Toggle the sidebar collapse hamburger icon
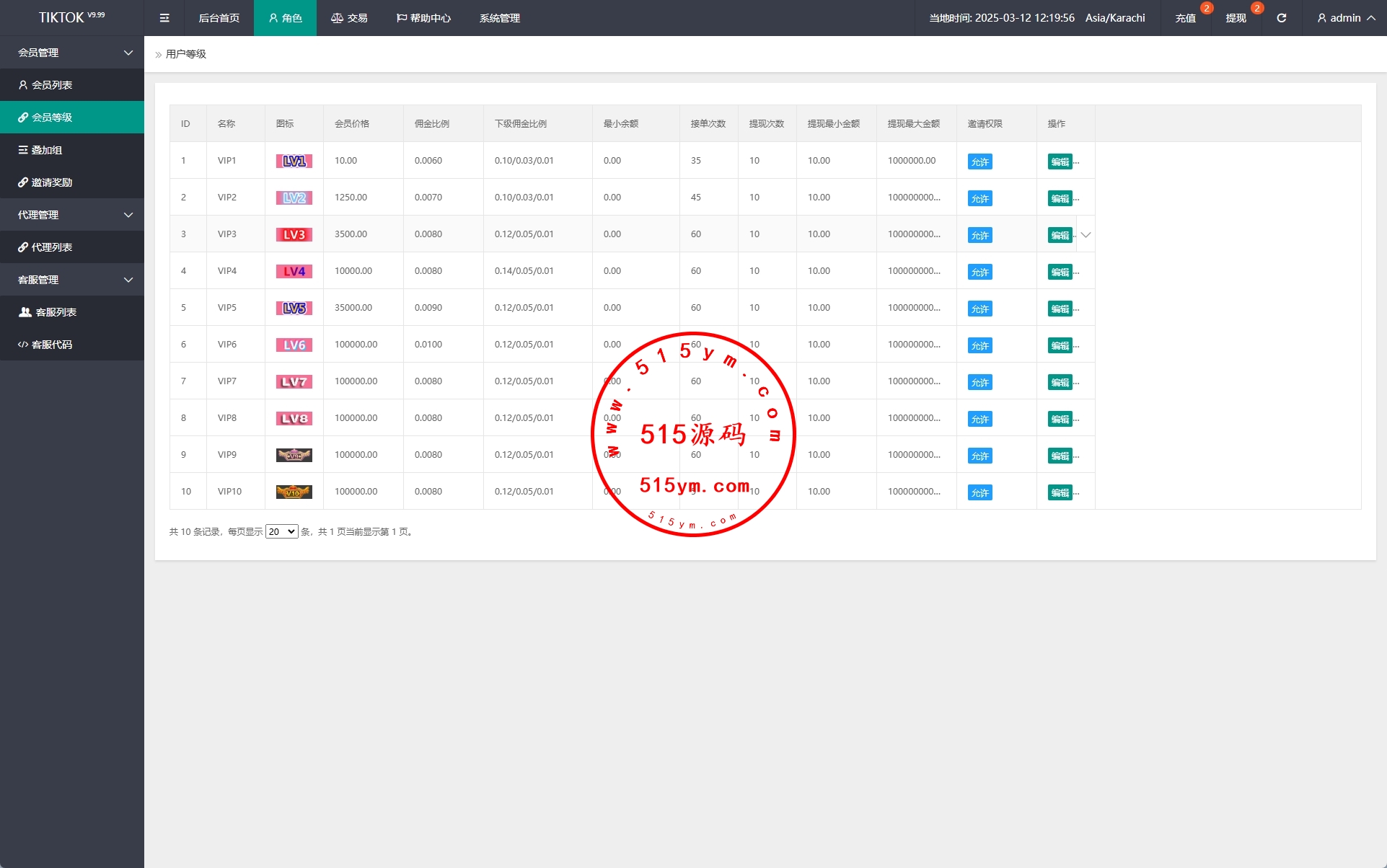 (164, 18)
